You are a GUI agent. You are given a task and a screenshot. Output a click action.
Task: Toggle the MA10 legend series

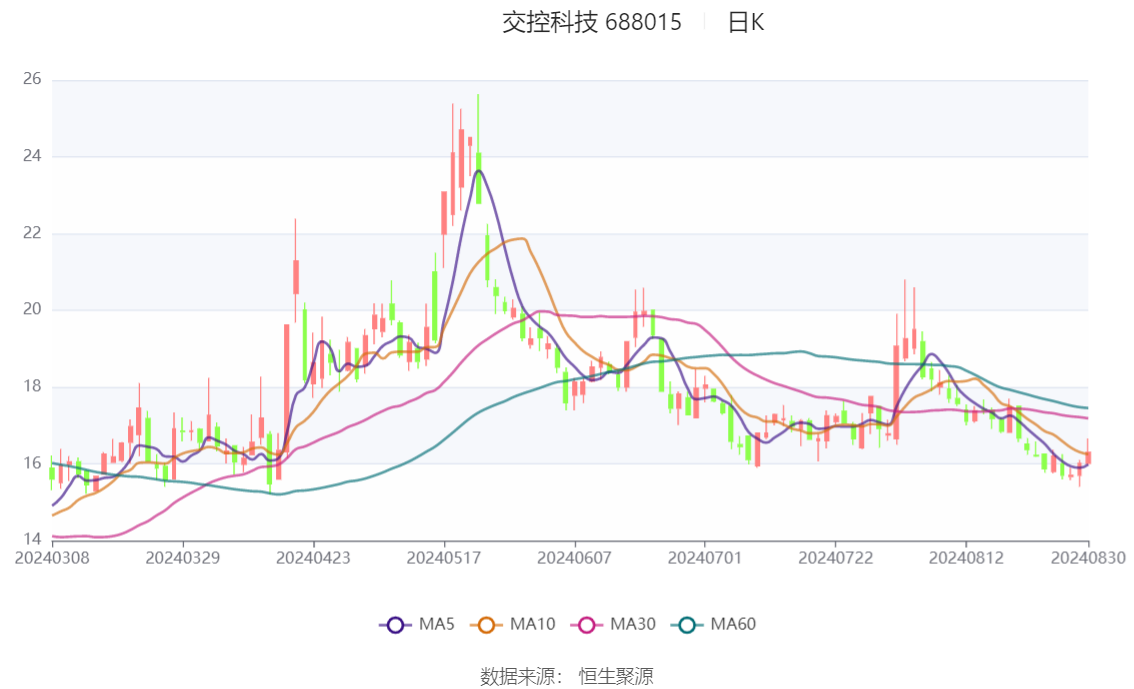513,625
